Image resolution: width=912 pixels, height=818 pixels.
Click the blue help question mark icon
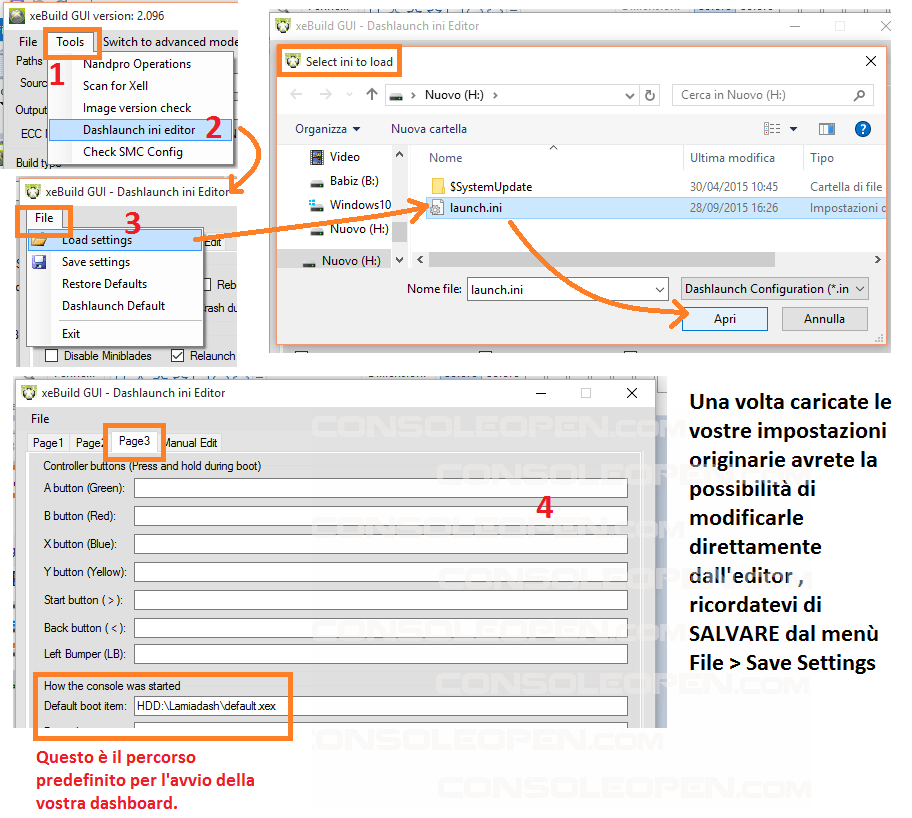pyautogui.click(x=863, y=129)
